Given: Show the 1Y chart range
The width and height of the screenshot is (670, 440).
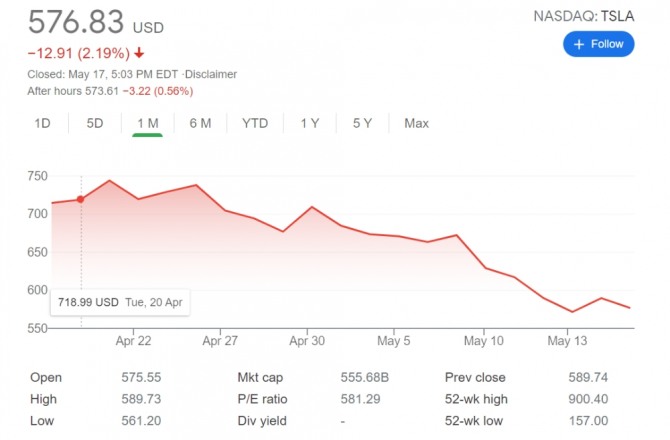Looking at the screenshot, I should click(x=309, y=123).
